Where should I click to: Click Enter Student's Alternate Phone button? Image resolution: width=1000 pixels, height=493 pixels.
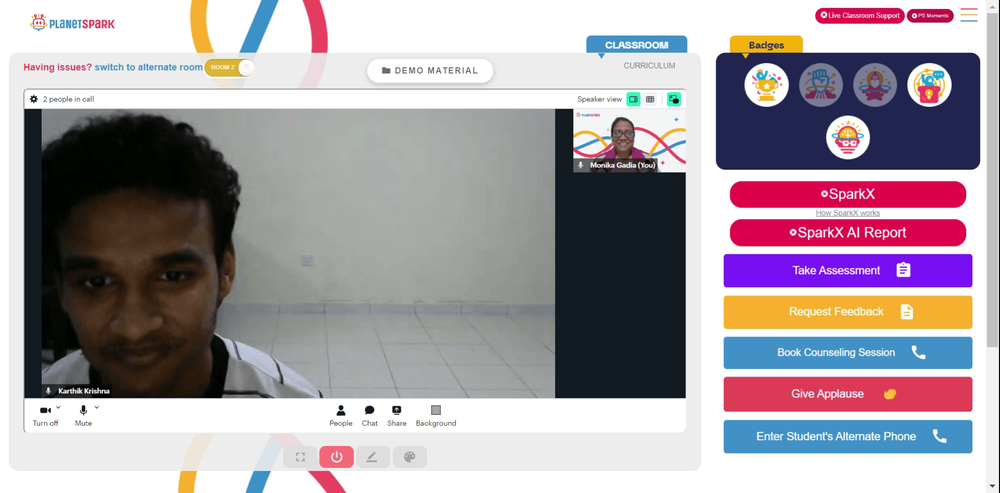pyautogui.click(x=848, y=437)
